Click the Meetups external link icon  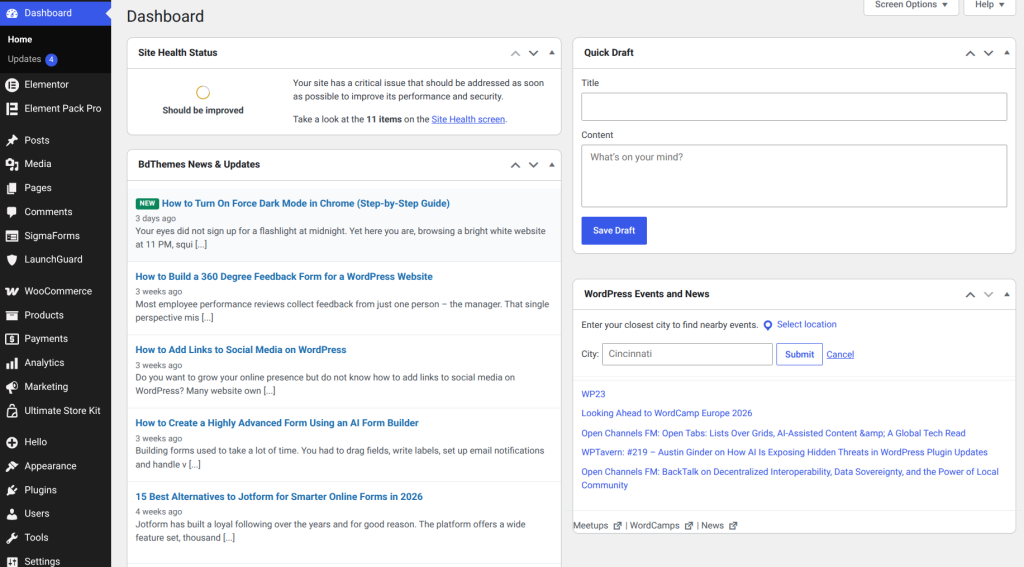click(x=617, y=526)
